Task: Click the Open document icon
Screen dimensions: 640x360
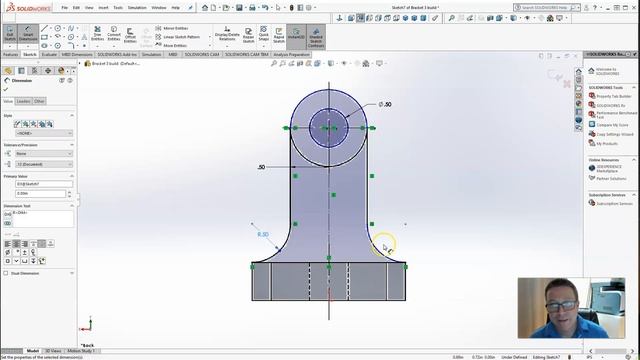Action: tap(226, 8)
